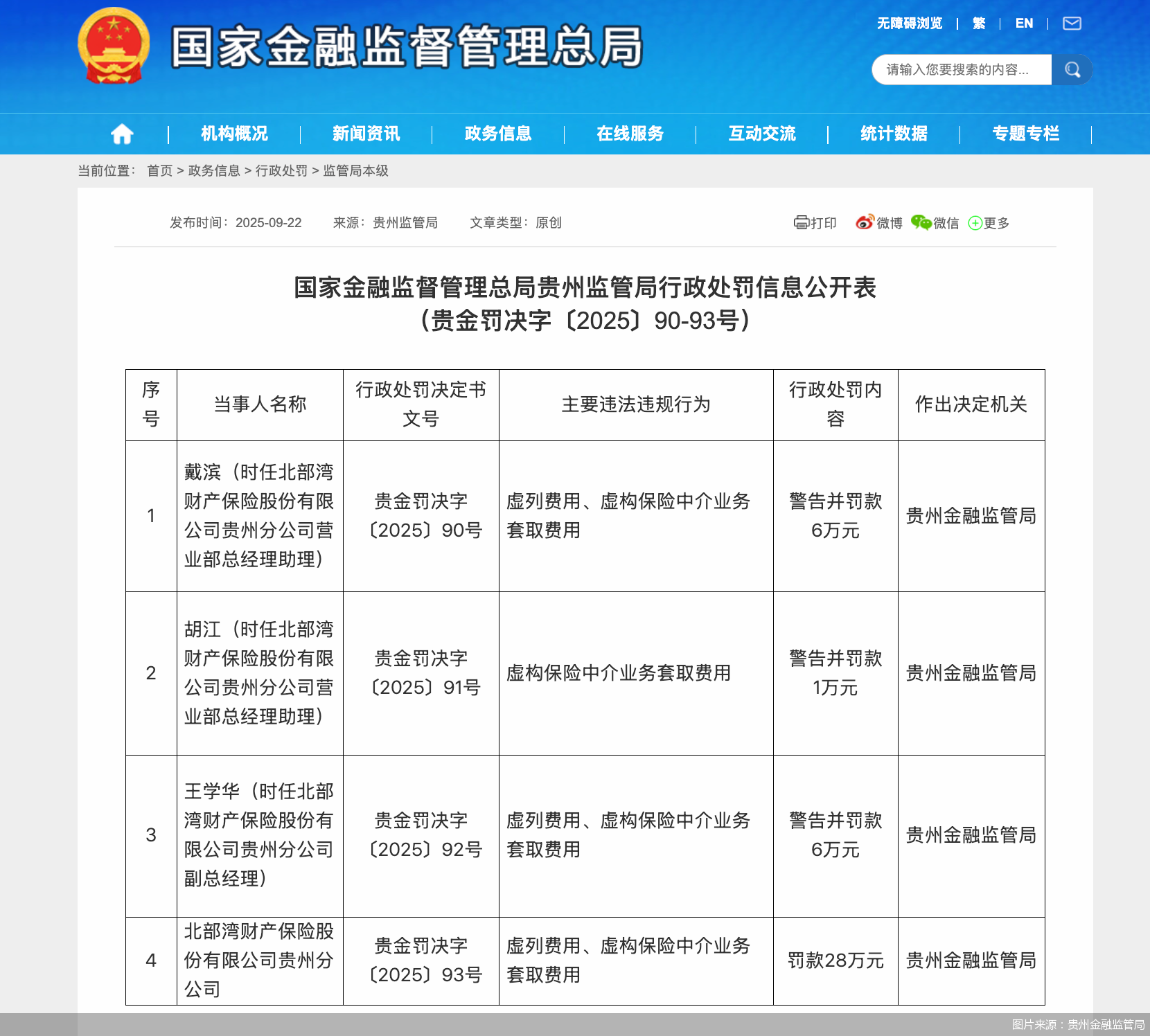Switch to traditional Chinese 繁
This screenshot has height=1036, width=1150.
click(x=979, y=24)
